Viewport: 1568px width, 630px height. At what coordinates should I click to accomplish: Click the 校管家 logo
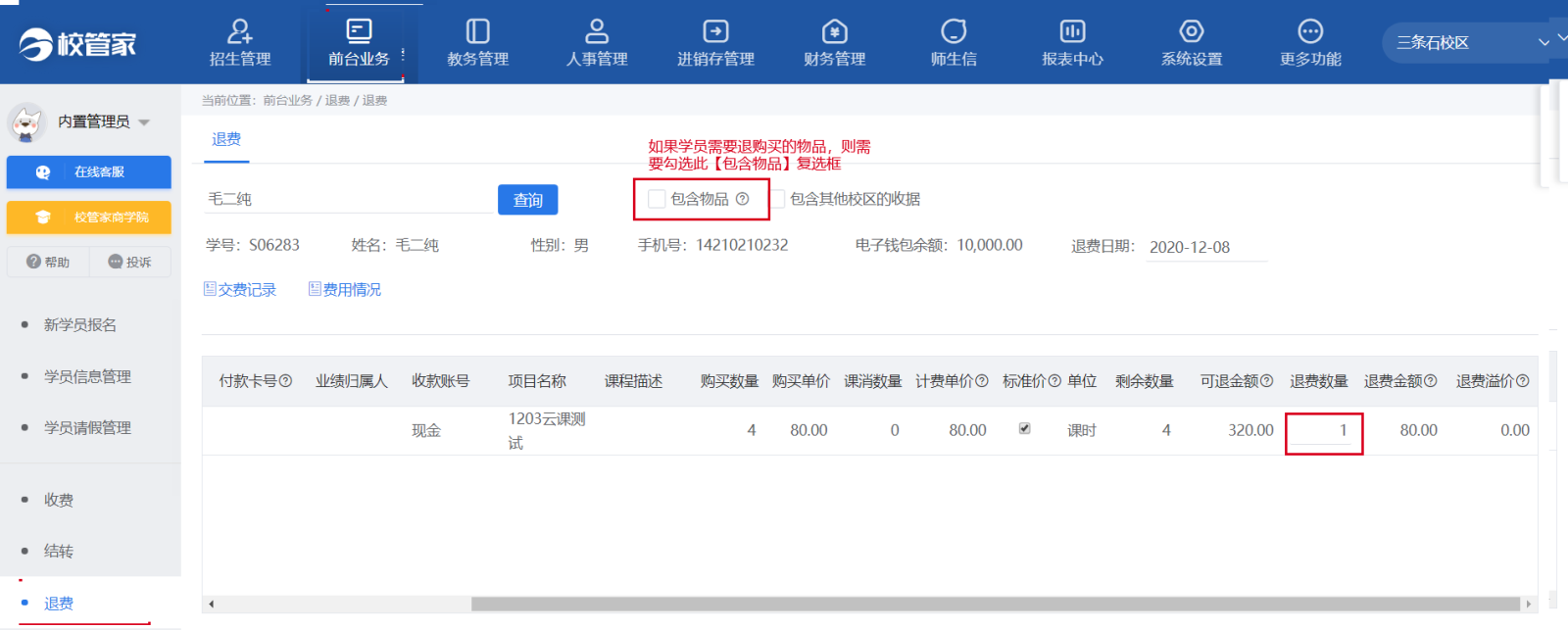coord(77,44)
